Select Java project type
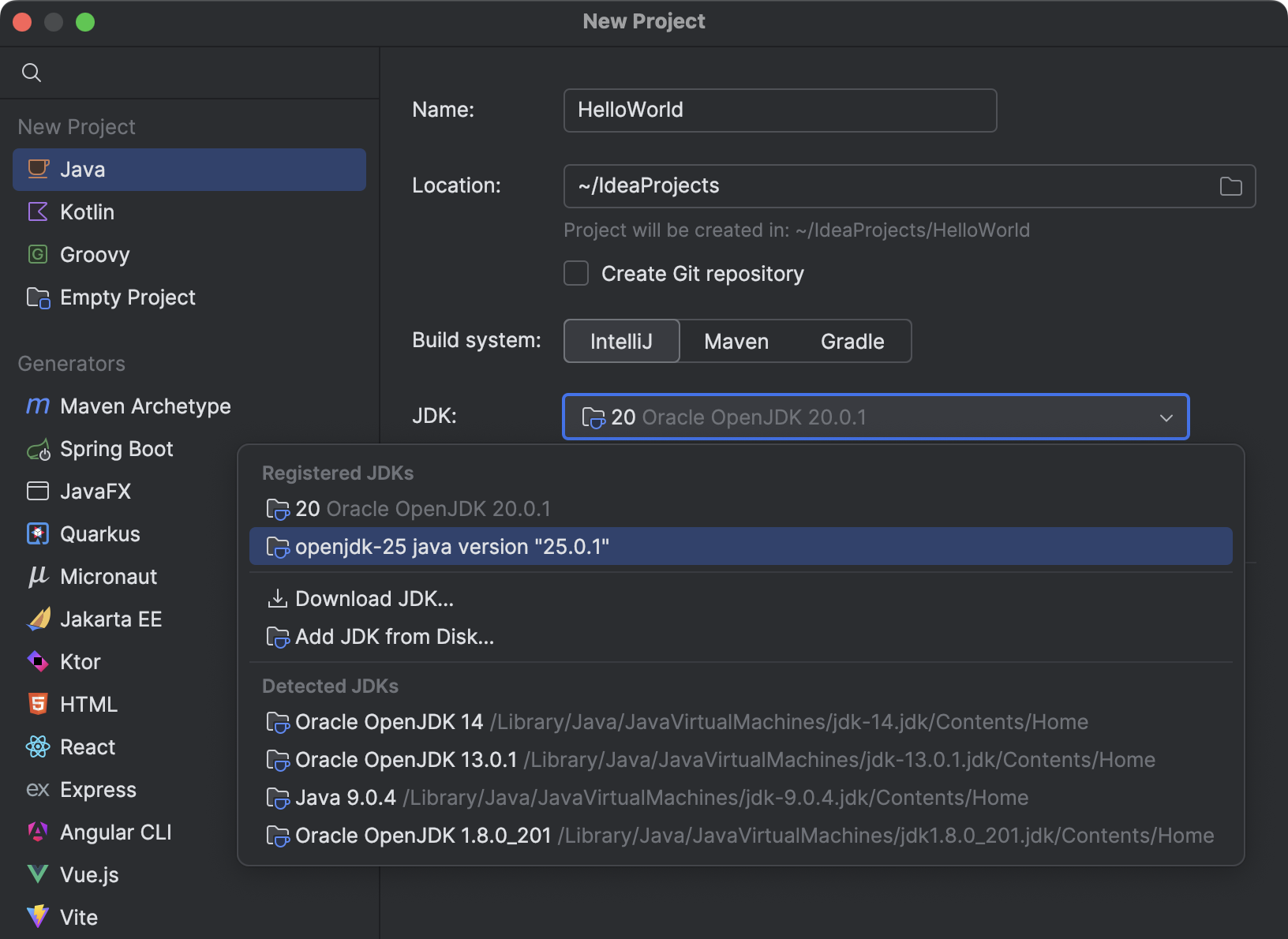This screenshot has height=939, width=1288. [x=189, y=170]
